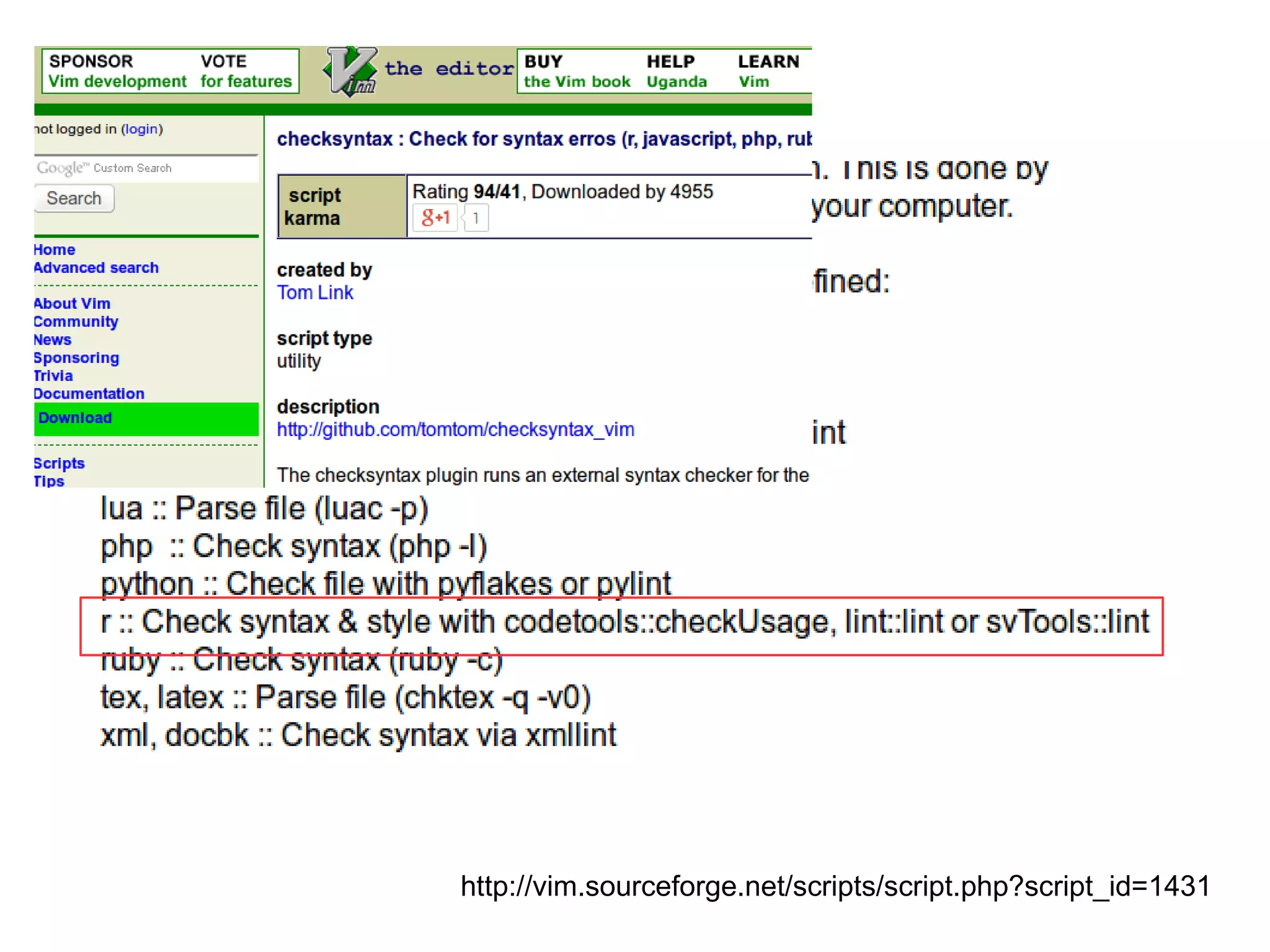Click the login link

[141, 129]
